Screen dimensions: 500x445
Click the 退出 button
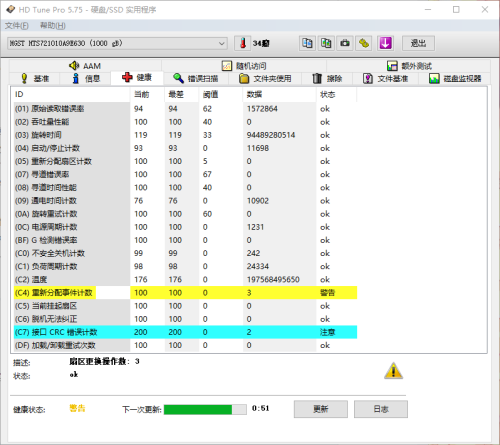point(418,43)
